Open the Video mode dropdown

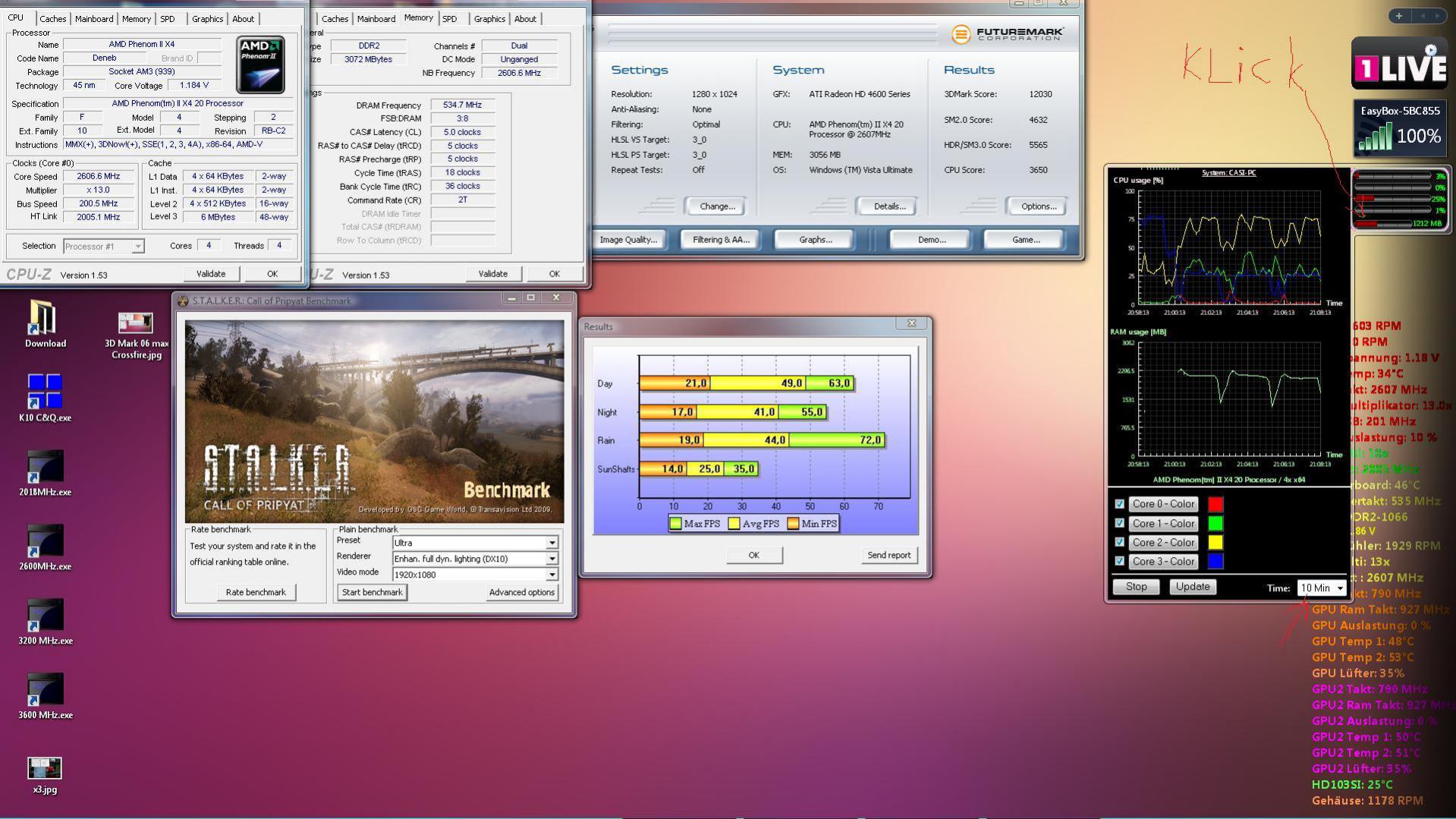coord(552,575)
